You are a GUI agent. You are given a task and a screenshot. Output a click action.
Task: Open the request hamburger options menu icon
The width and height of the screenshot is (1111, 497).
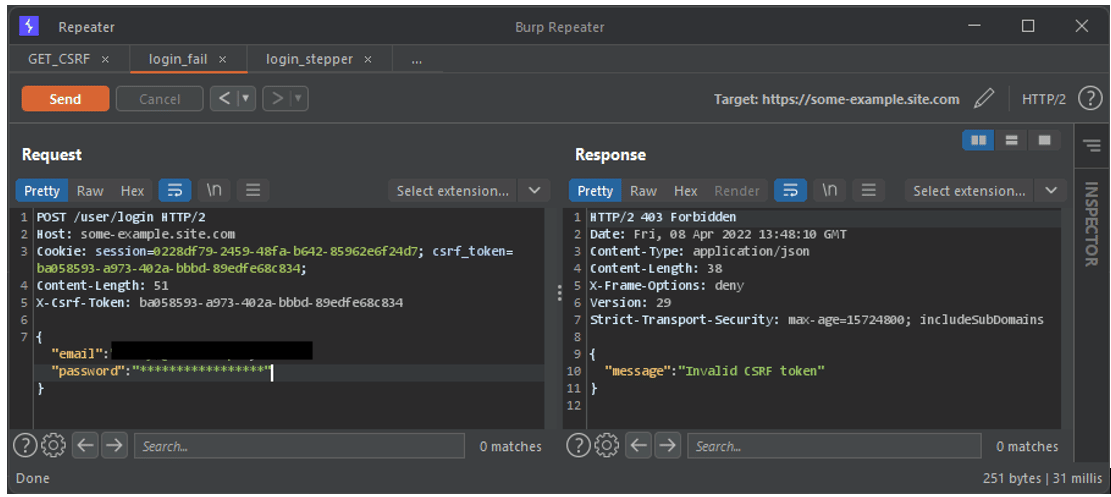[253, 190]
